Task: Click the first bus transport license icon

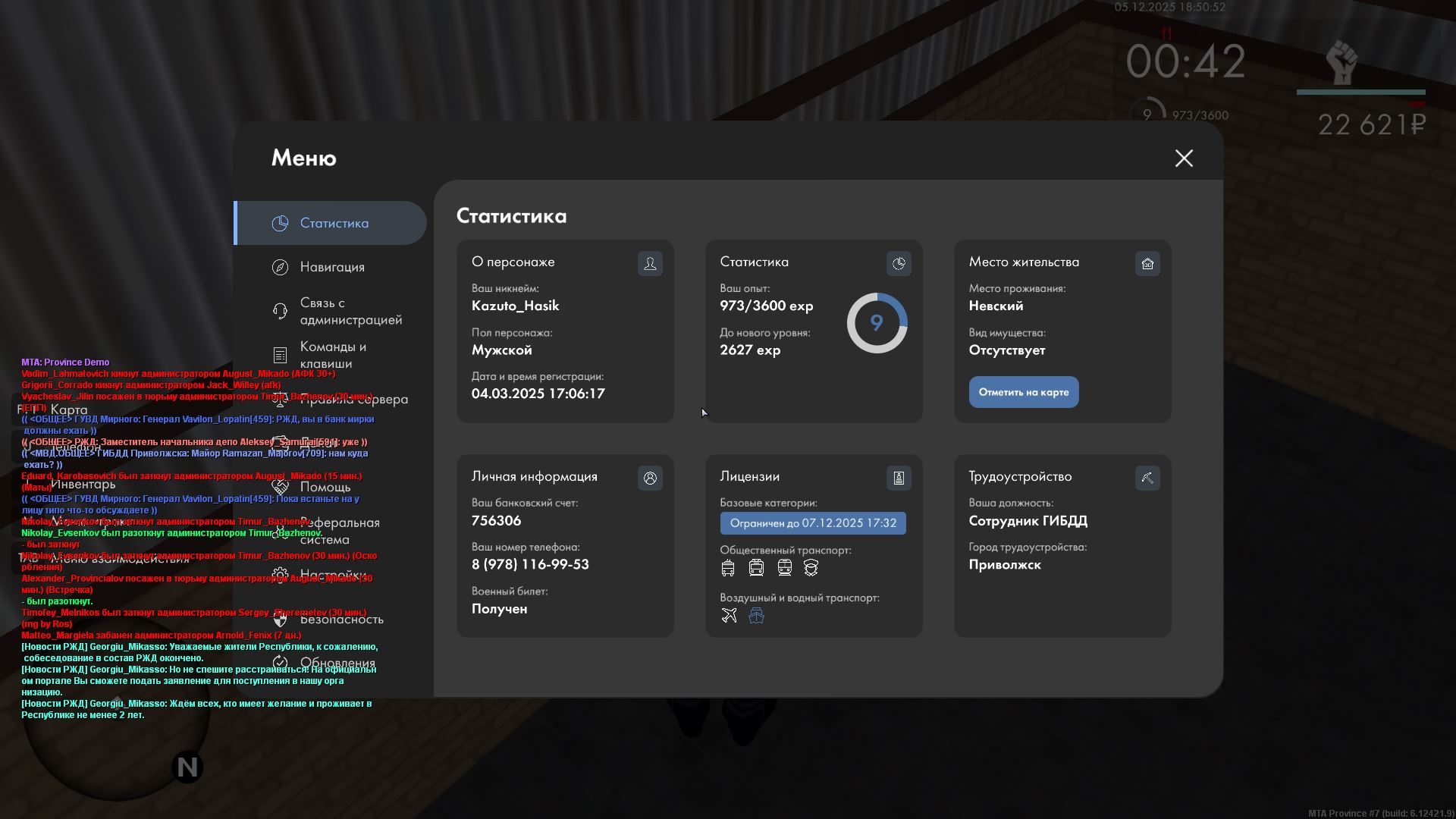Action: [728, 567]
